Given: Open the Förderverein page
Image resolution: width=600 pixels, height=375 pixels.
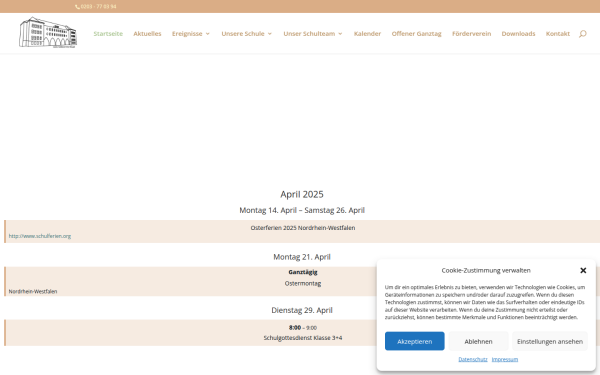Looking at the screenshot, I should 471,34.
